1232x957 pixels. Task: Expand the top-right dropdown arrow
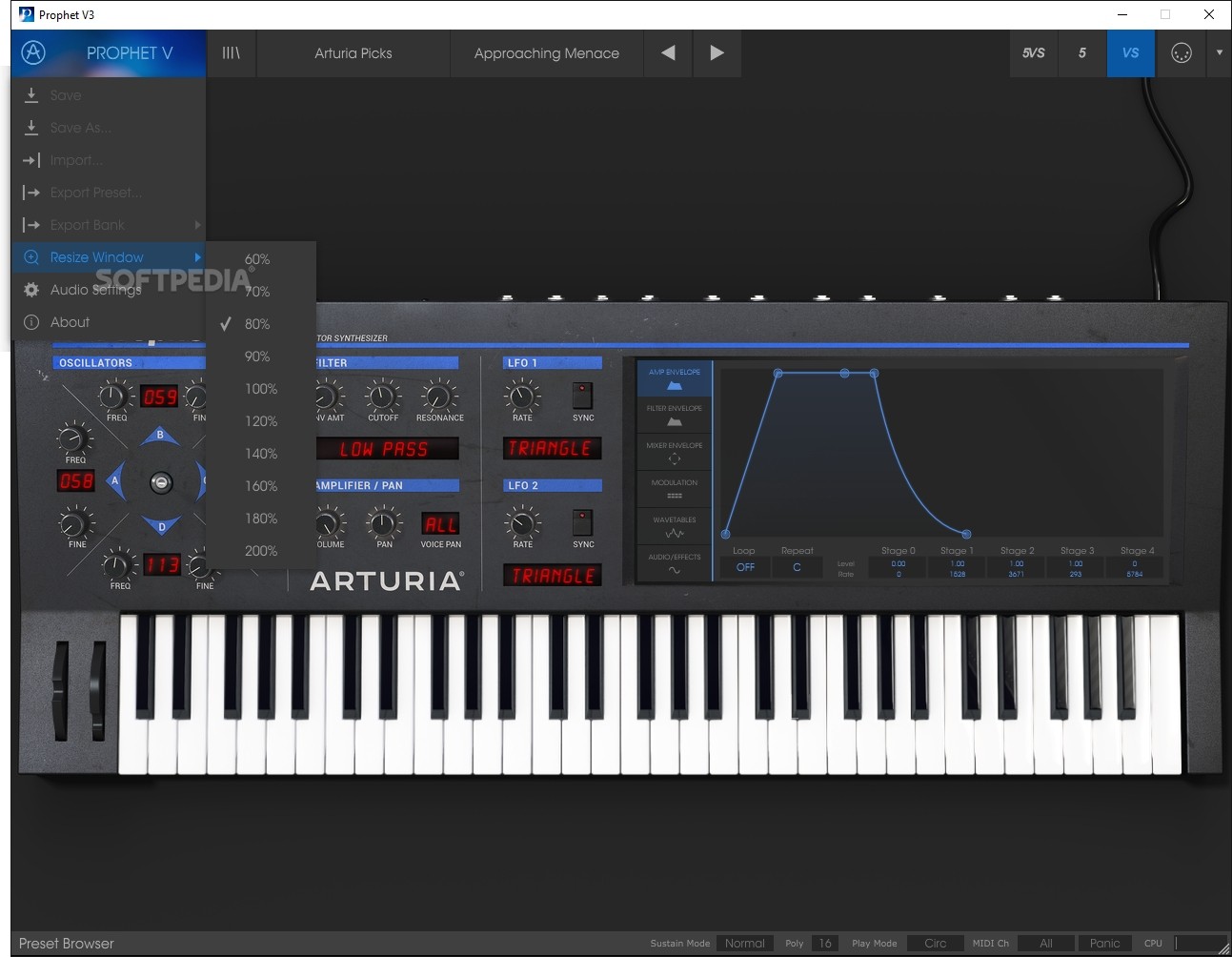click(x=1220, y=53)
